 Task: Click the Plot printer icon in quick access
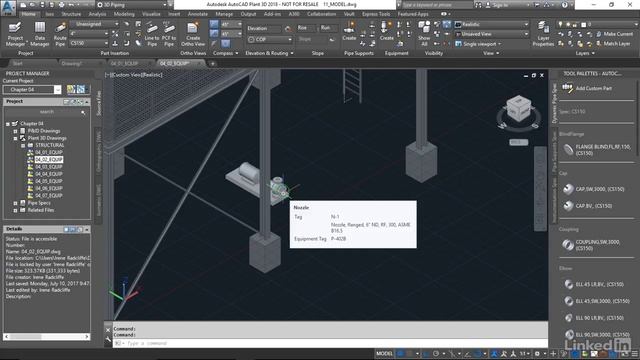point(61,5)
